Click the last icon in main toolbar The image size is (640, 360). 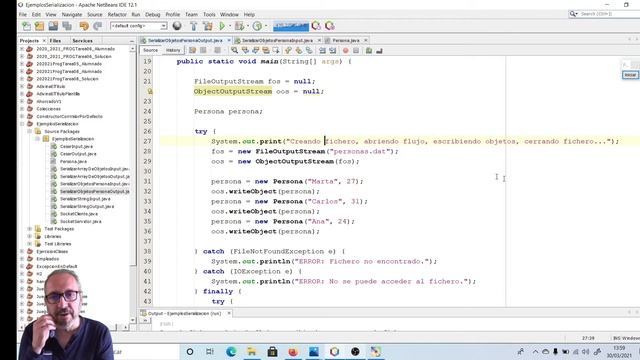click(x=330, y=26)
